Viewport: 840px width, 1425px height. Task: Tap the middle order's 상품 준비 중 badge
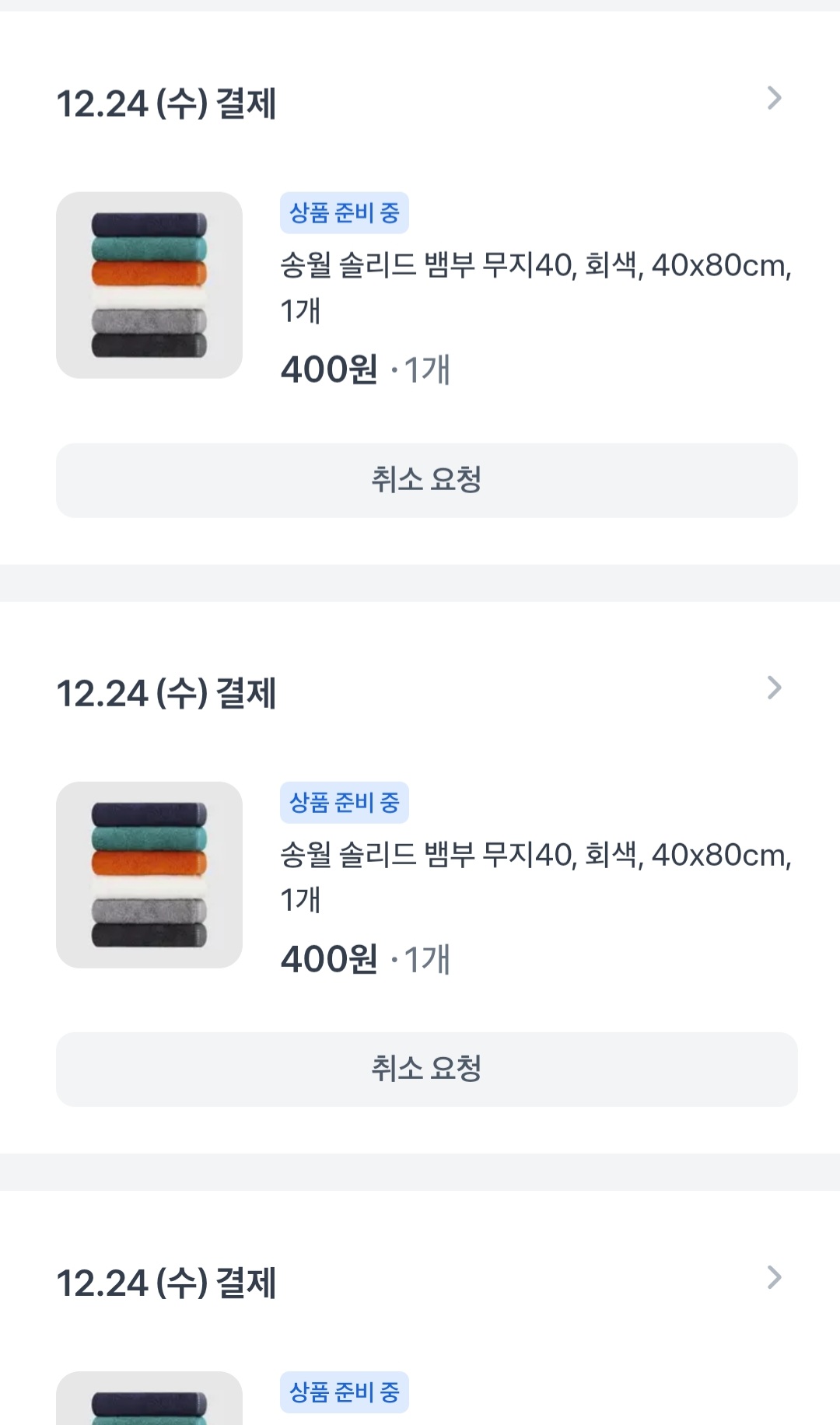(344, 803)
